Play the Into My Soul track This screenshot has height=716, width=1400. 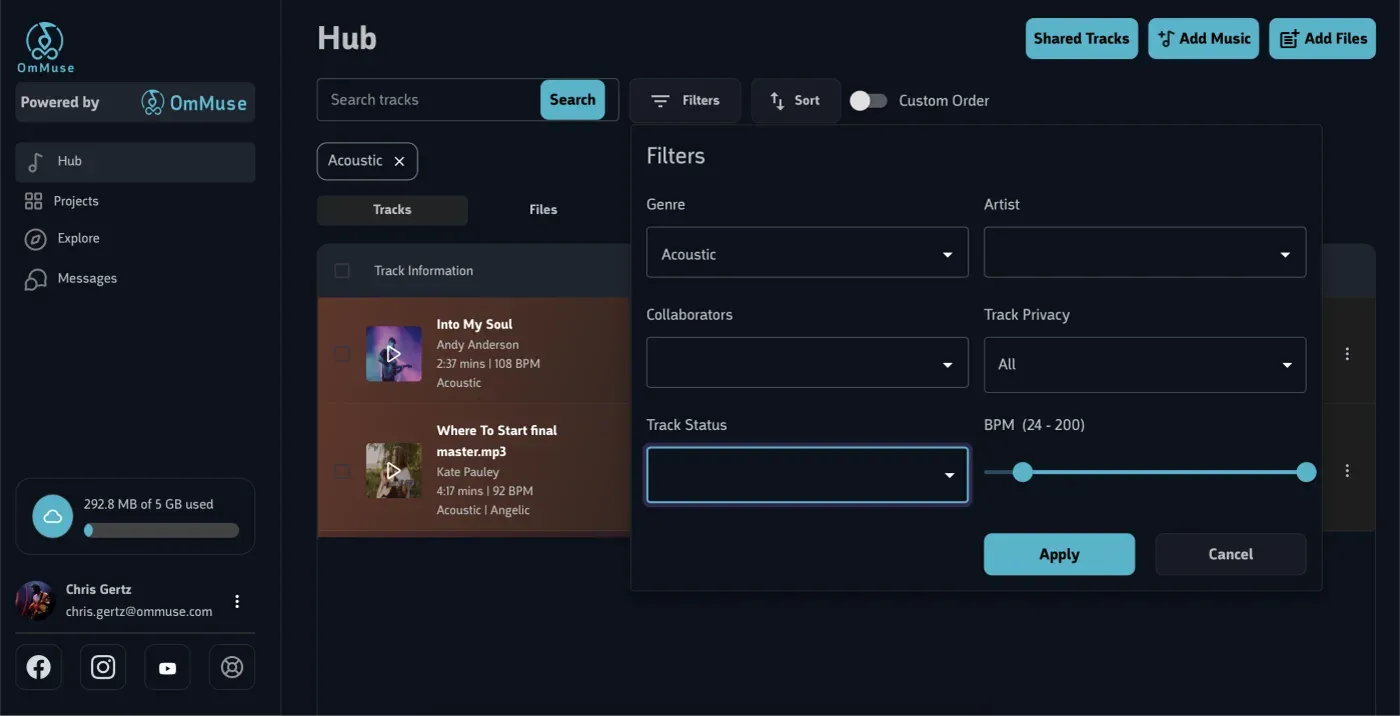tap(394, 354)
